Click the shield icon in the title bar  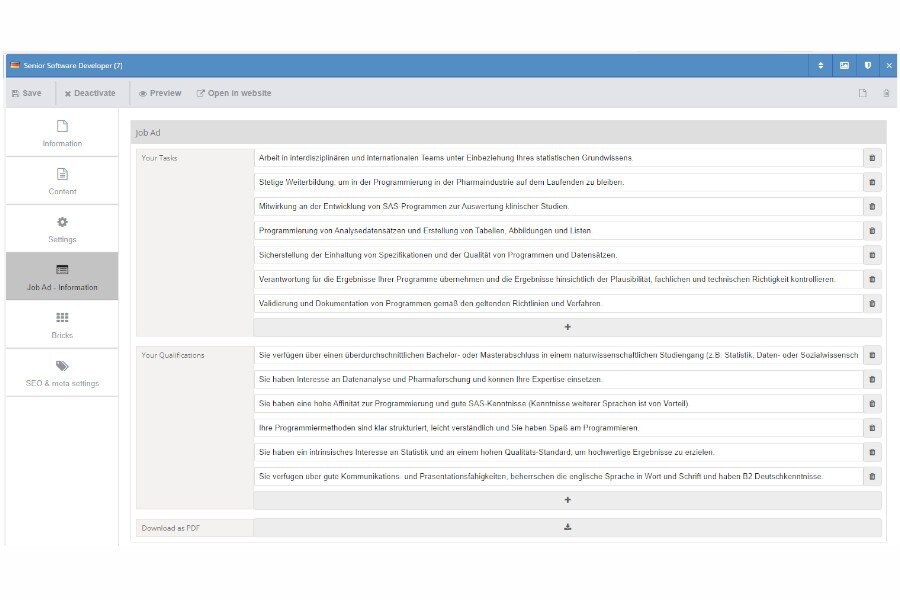tap(867, 65)
